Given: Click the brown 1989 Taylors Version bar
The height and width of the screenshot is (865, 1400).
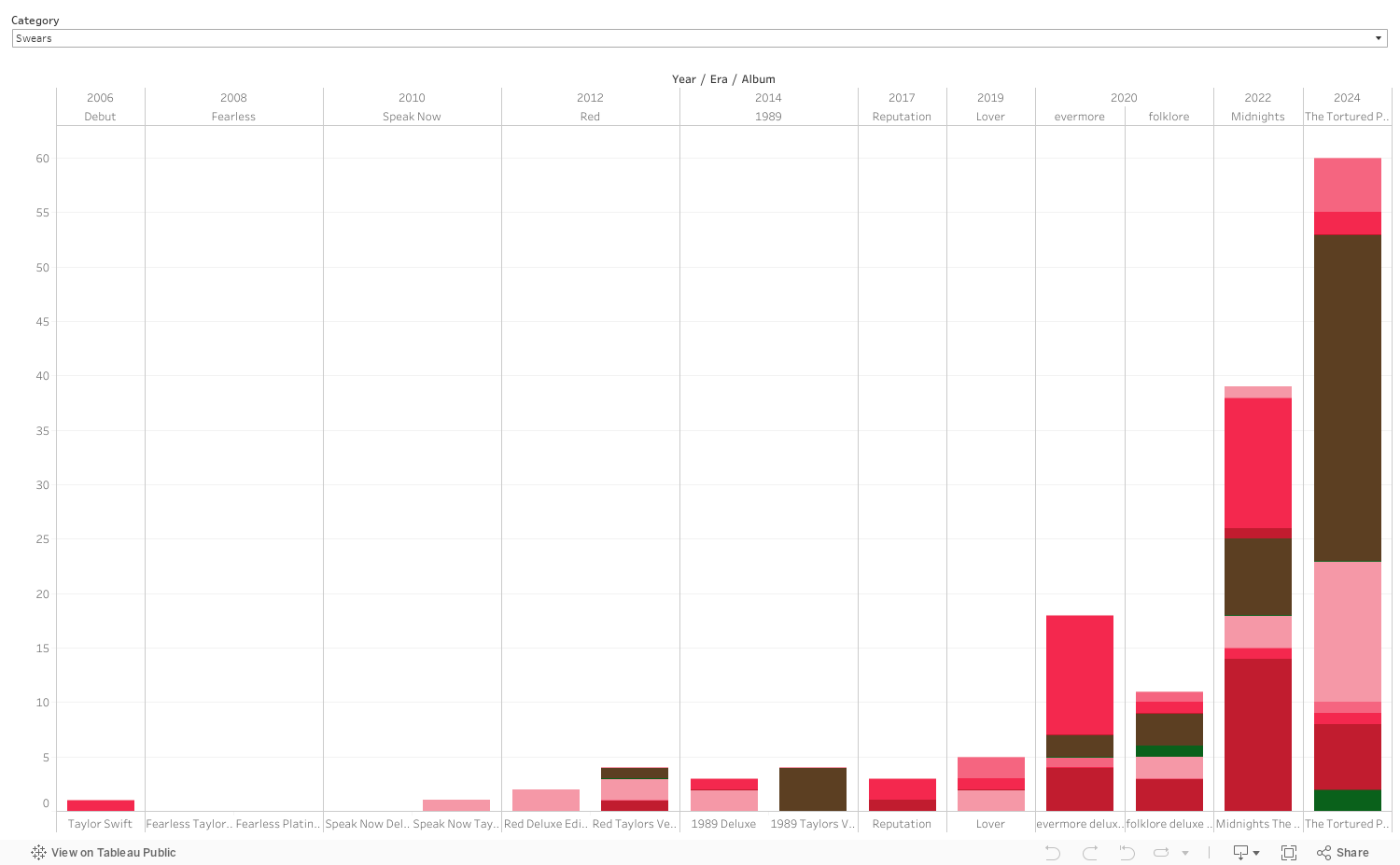Looking at the screenshot, I should click(x=813, y=789).
